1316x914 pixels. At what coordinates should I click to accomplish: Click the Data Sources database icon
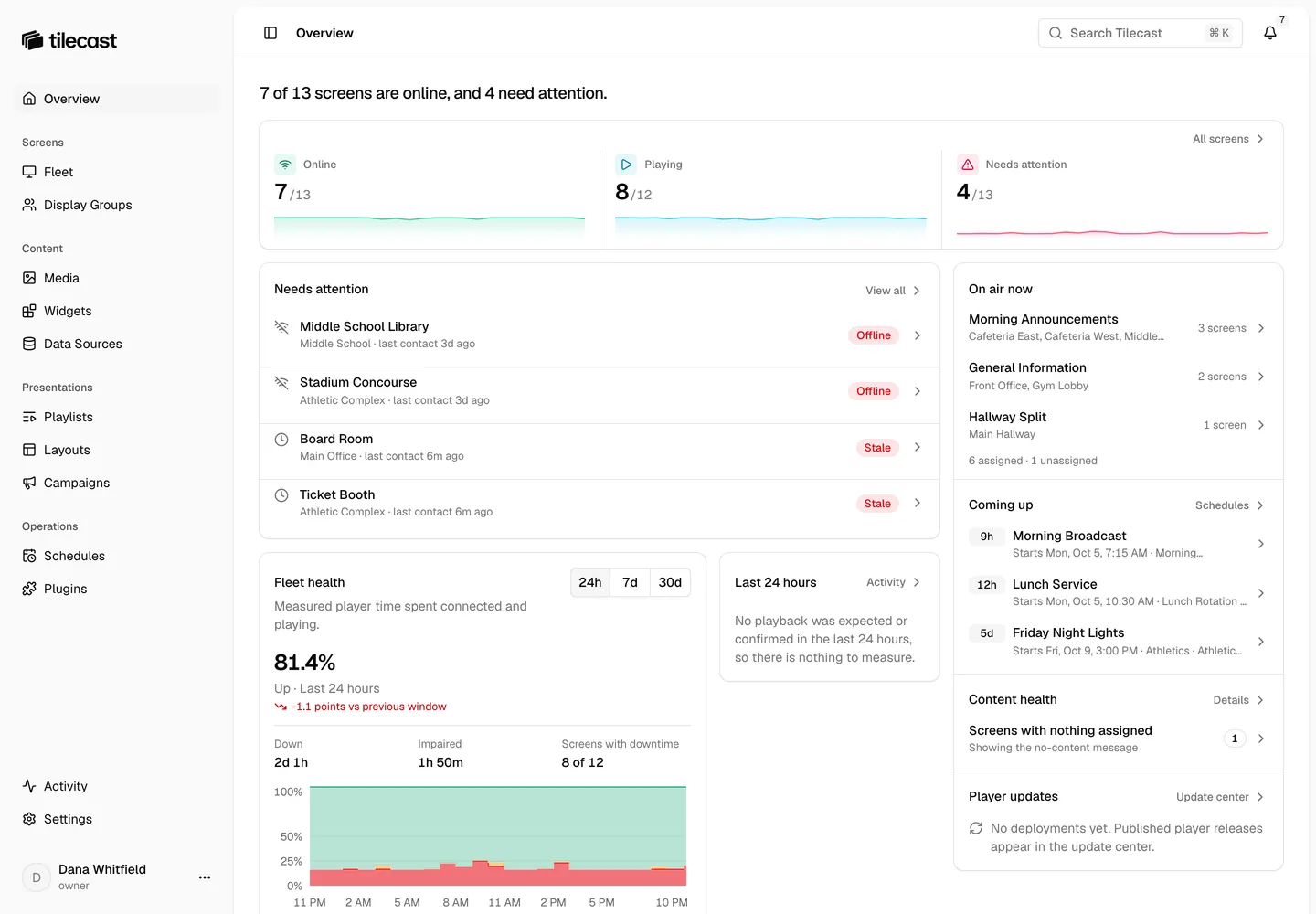[29, 344]
